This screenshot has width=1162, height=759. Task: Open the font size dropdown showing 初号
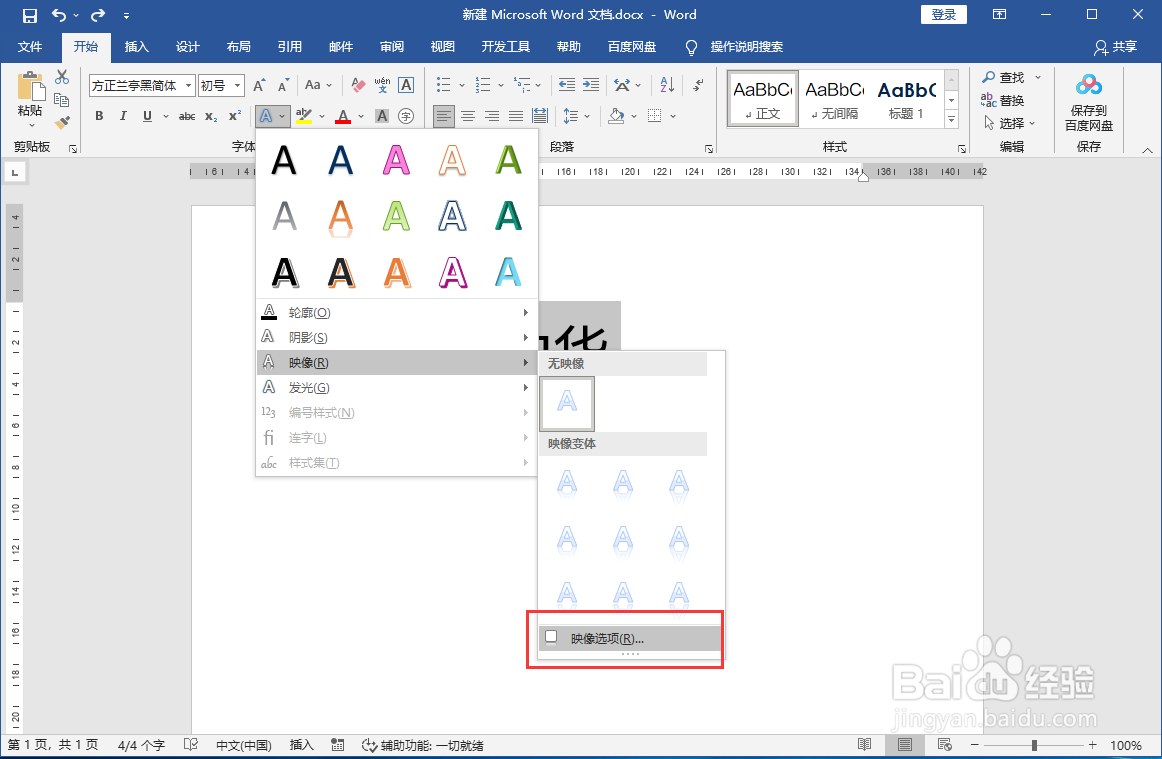221,85
